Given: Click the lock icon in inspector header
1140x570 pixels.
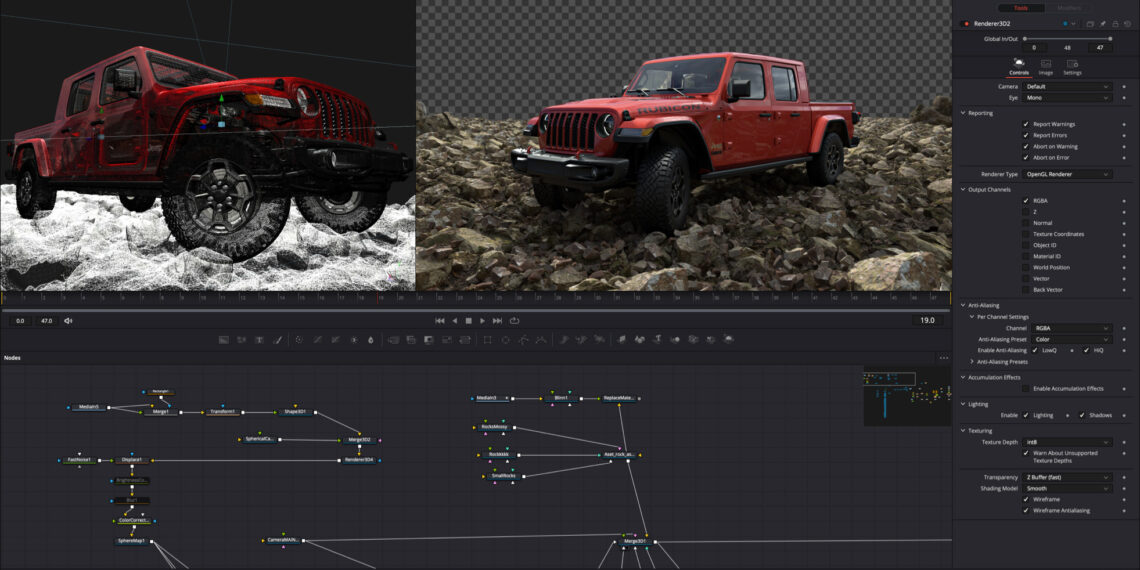Looking at the screenshot, I should 1115,23.
